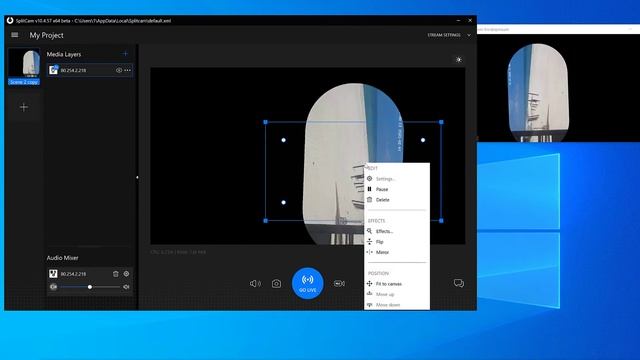Click the top-right blue selection handle
The image size is (640, 360).
point(441,122)
